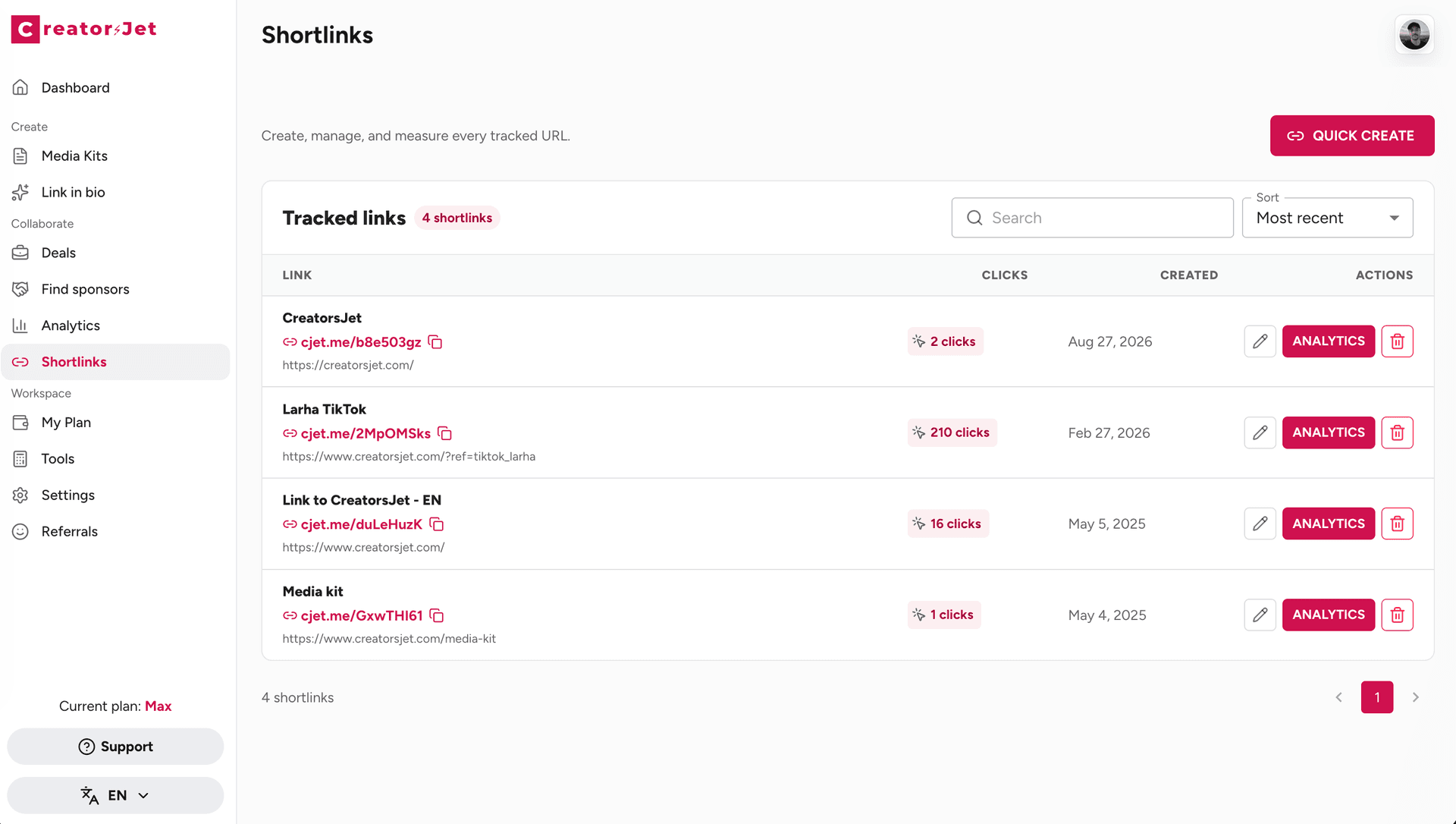The height and width of the screenshot is (824, 1456).
Task: Click the Link in bio sparkle icon
Action: point(20,192)
